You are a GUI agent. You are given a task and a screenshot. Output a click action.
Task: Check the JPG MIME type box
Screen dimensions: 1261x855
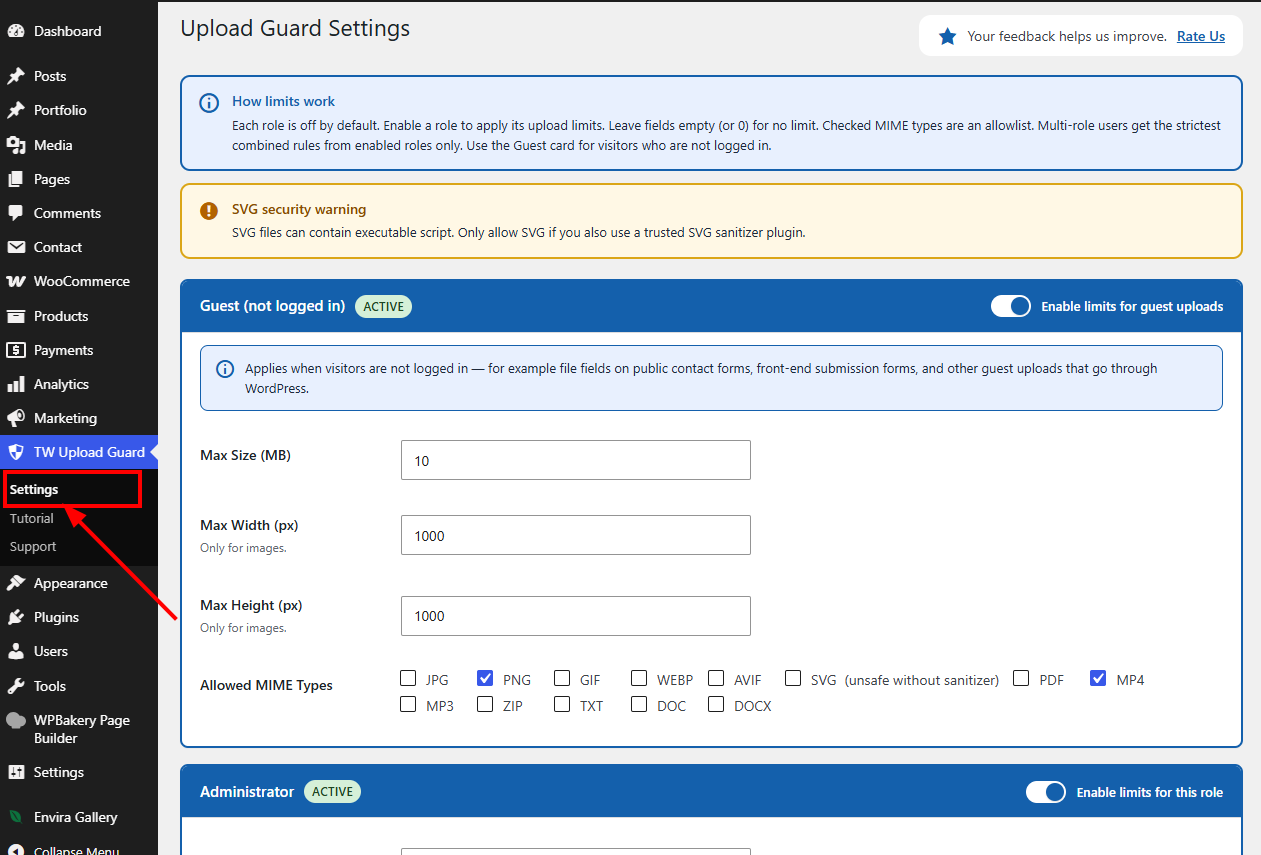408,678
